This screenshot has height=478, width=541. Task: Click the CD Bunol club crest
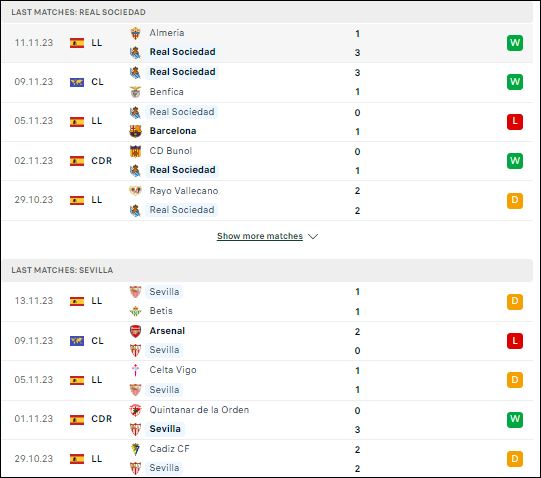point(135,151)
